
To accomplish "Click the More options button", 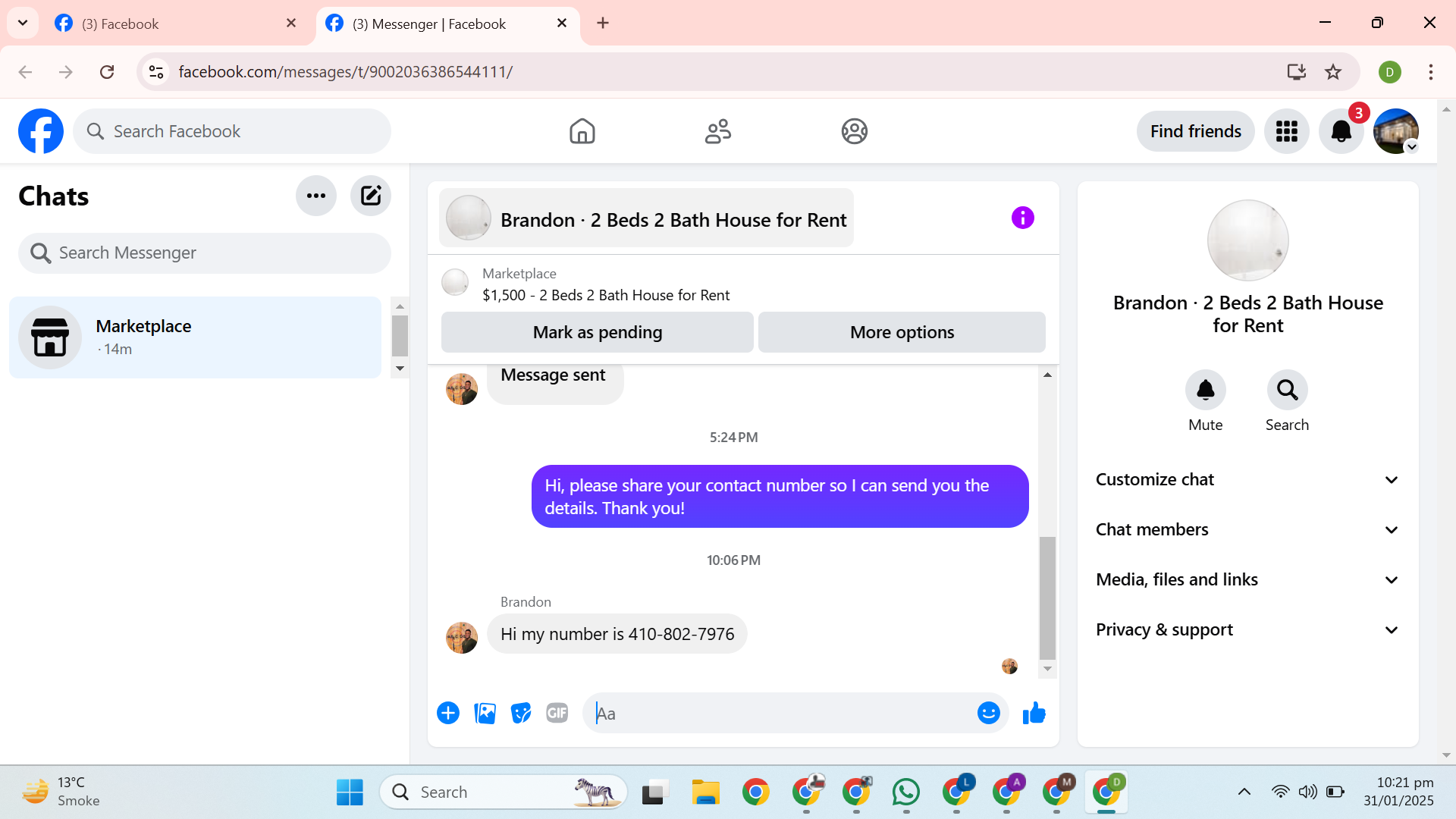I will [902, 332].
